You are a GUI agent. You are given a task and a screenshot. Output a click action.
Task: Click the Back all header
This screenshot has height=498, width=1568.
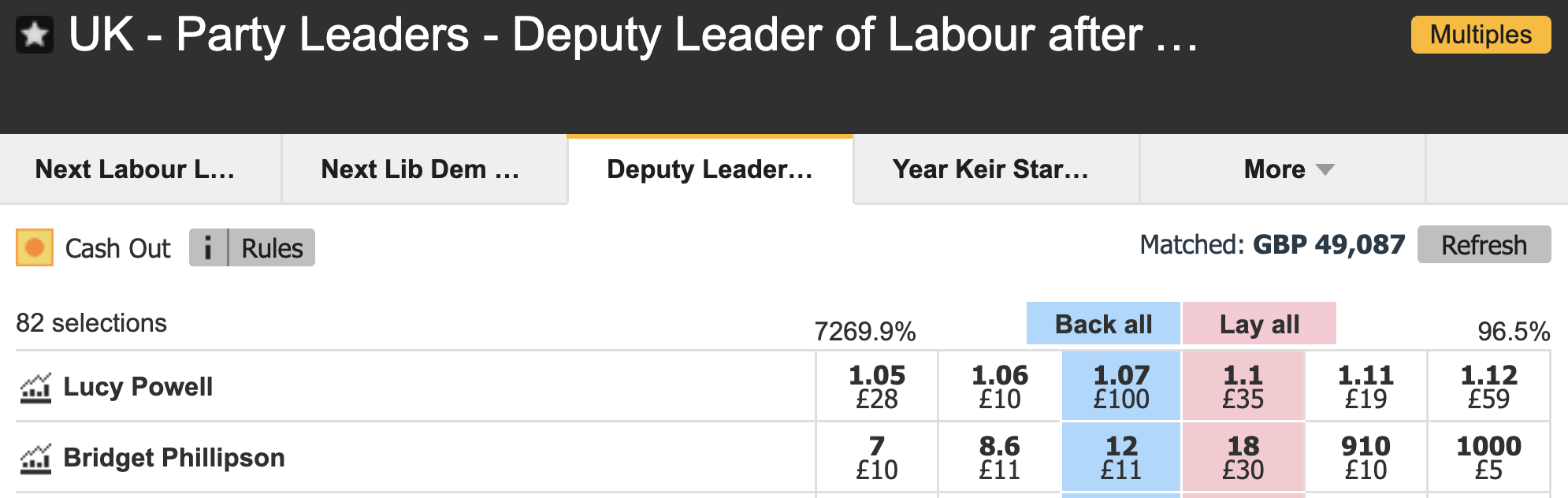pyautogui.click(x=1103, y=324)
